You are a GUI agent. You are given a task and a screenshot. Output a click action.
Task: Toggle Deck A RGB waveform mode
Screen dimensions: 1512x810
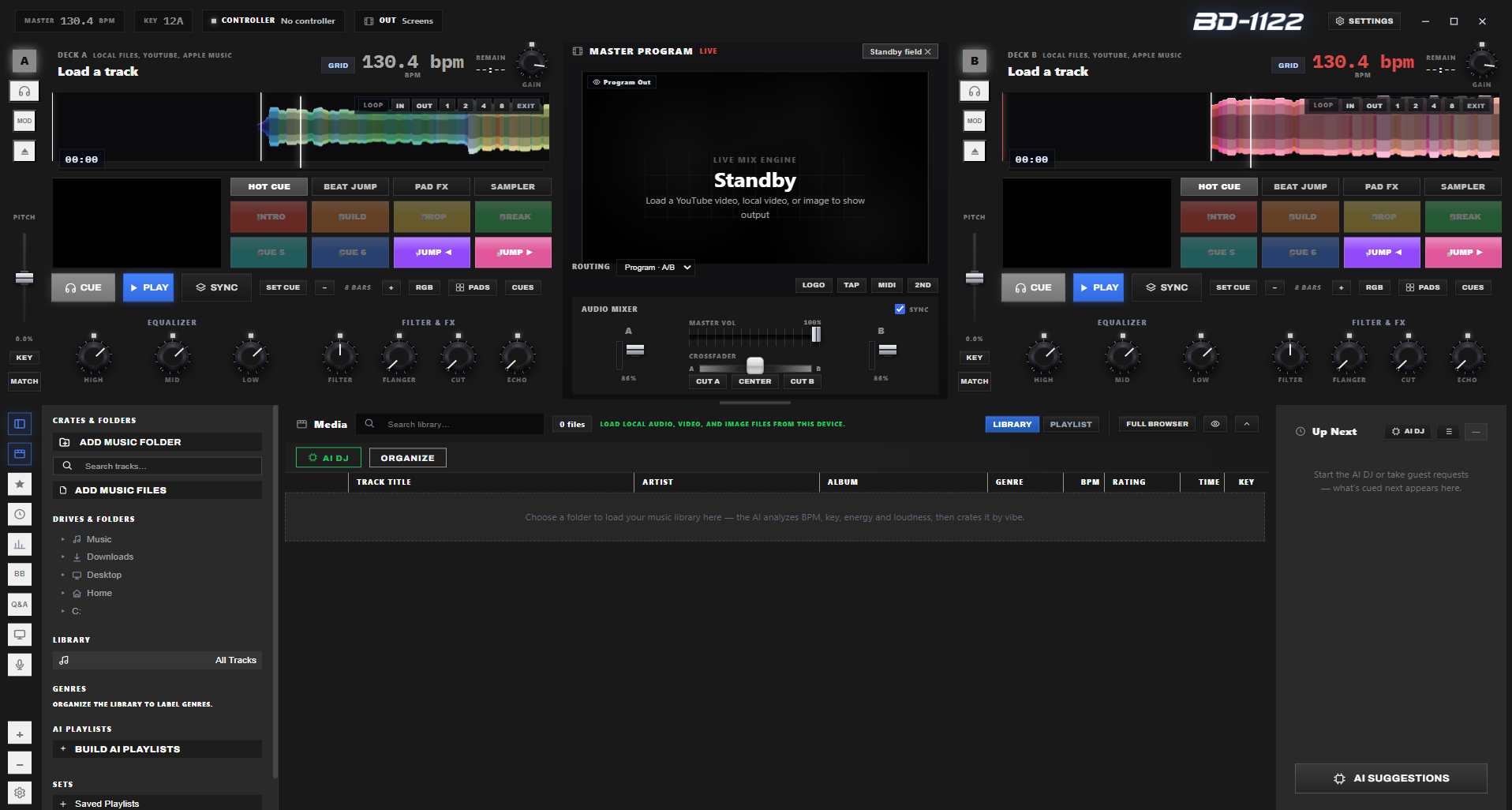click(x=425, y=287)
